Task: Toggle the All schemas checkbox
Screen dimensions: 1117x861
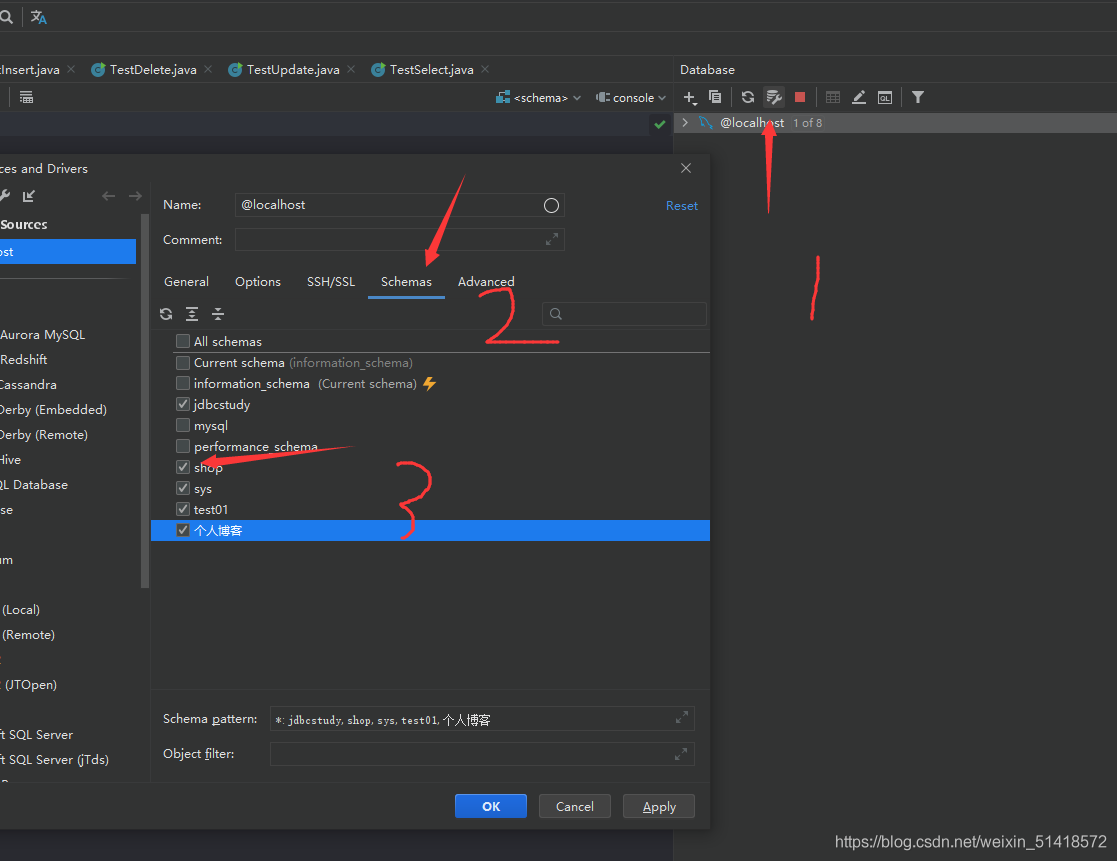Action: [x=183, y=341]
